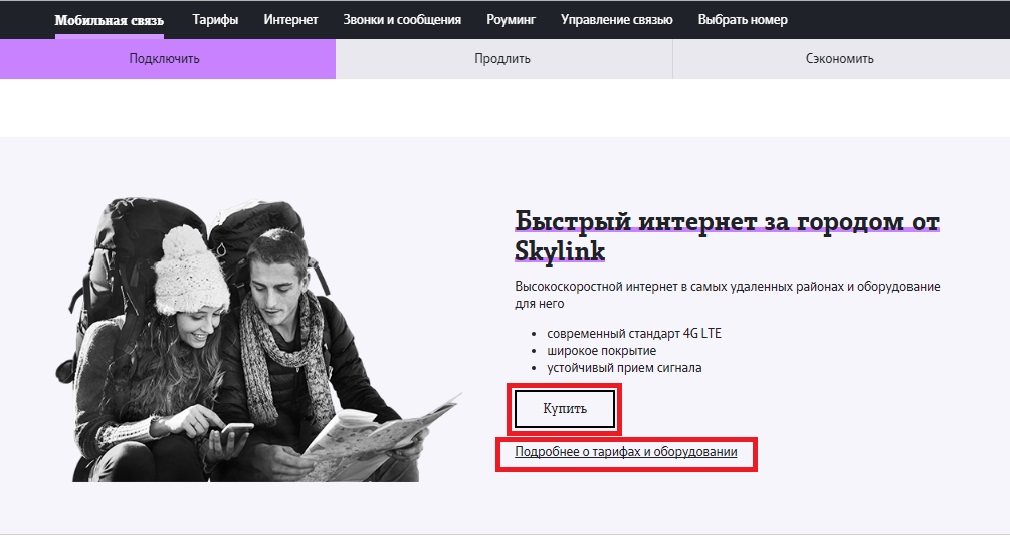Viewport: 1010px width, 536px height.
Task: Click the bullet современный стандарт 4G LTE
Action: tap(634, 334)
